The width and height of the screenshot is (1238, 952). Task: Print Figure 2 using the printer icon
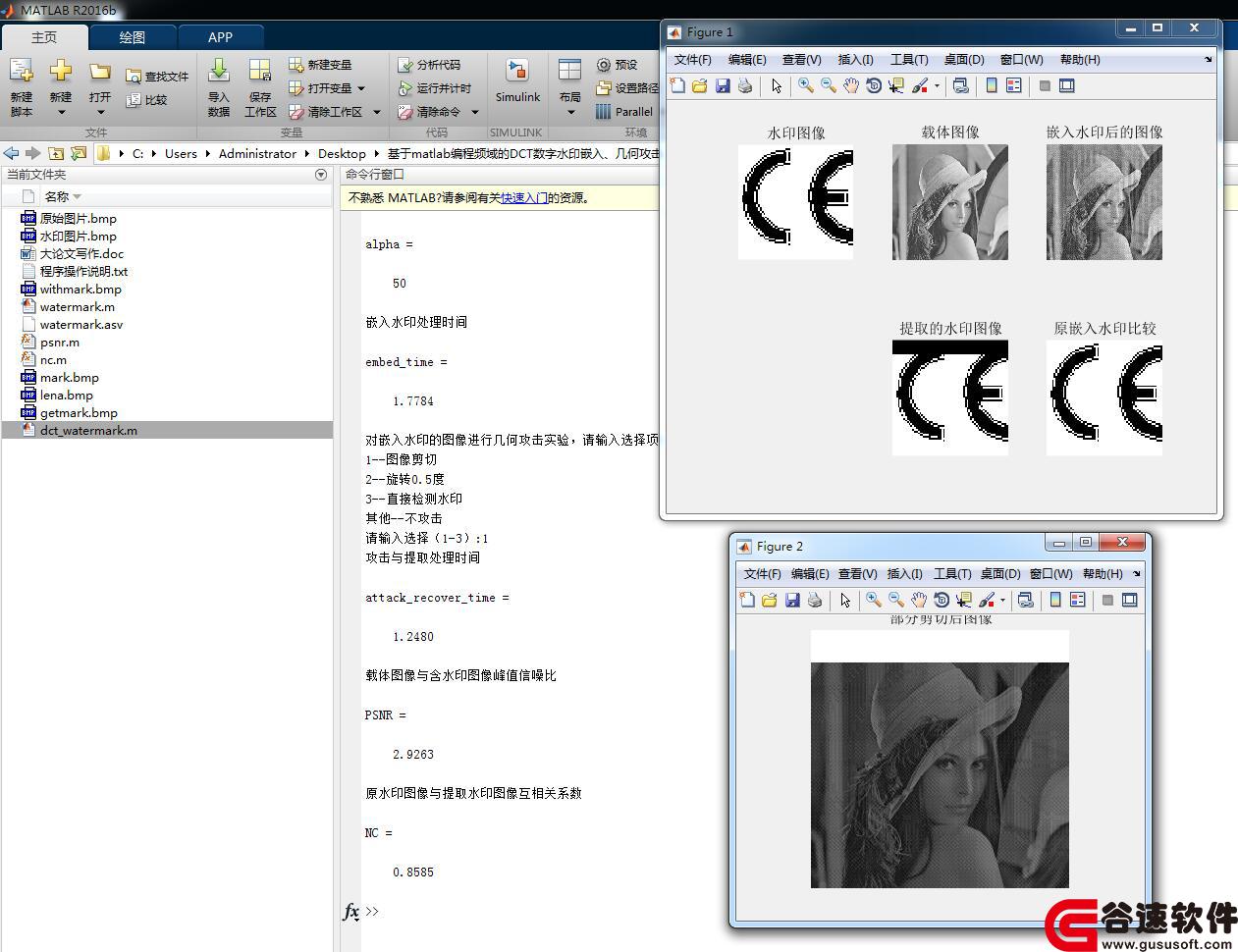point(815,601)
